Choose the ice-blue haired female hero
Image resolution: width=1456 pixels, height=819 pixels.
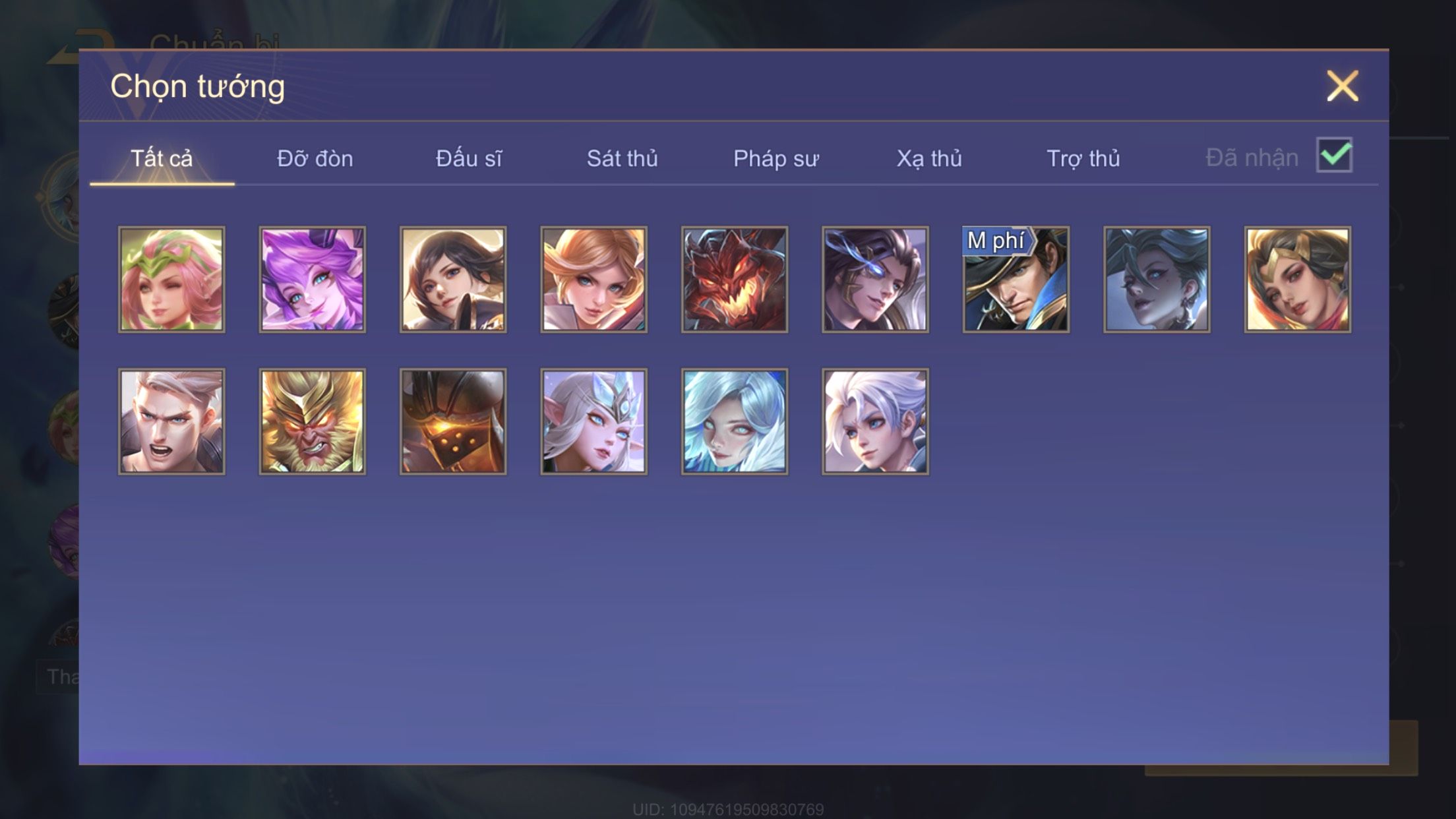[734, 421]
